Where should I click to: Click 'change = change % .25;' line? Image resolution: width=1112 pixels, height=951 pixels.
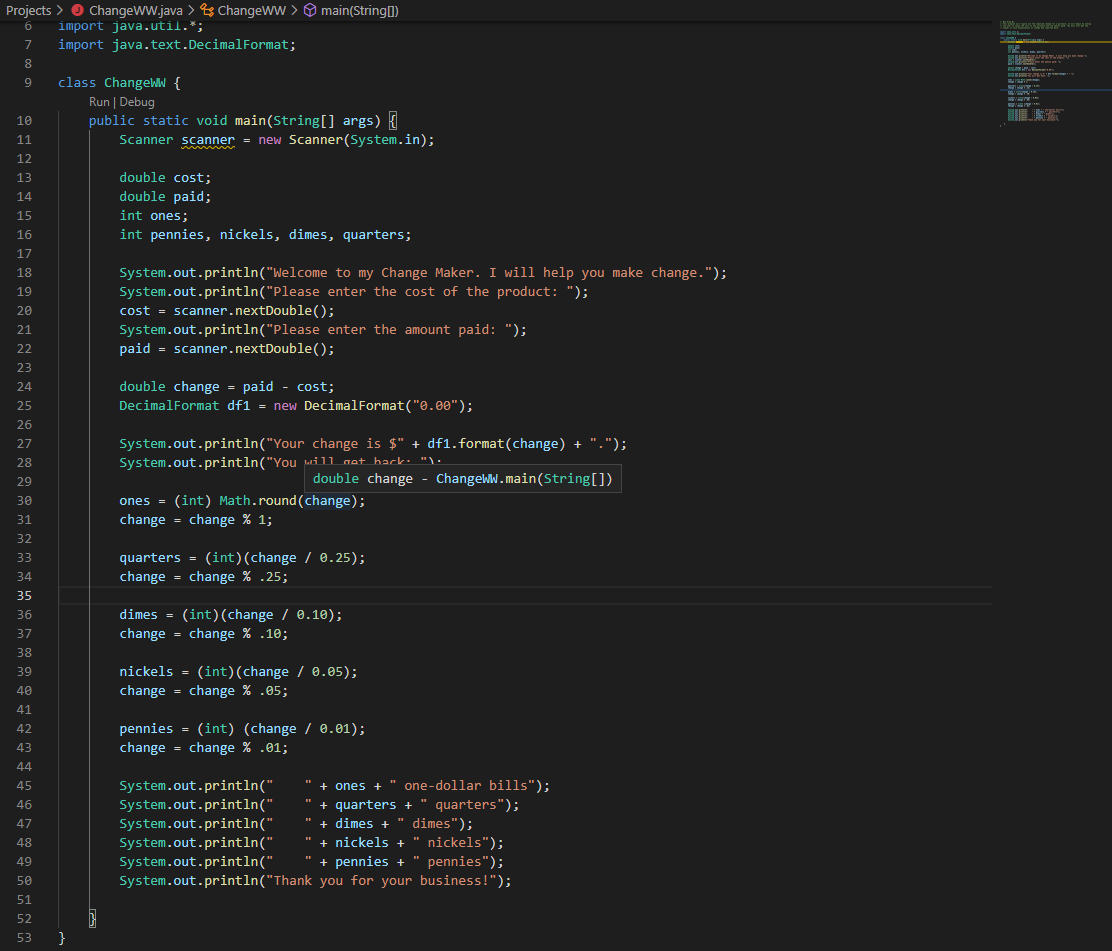(x=204, y=577)
